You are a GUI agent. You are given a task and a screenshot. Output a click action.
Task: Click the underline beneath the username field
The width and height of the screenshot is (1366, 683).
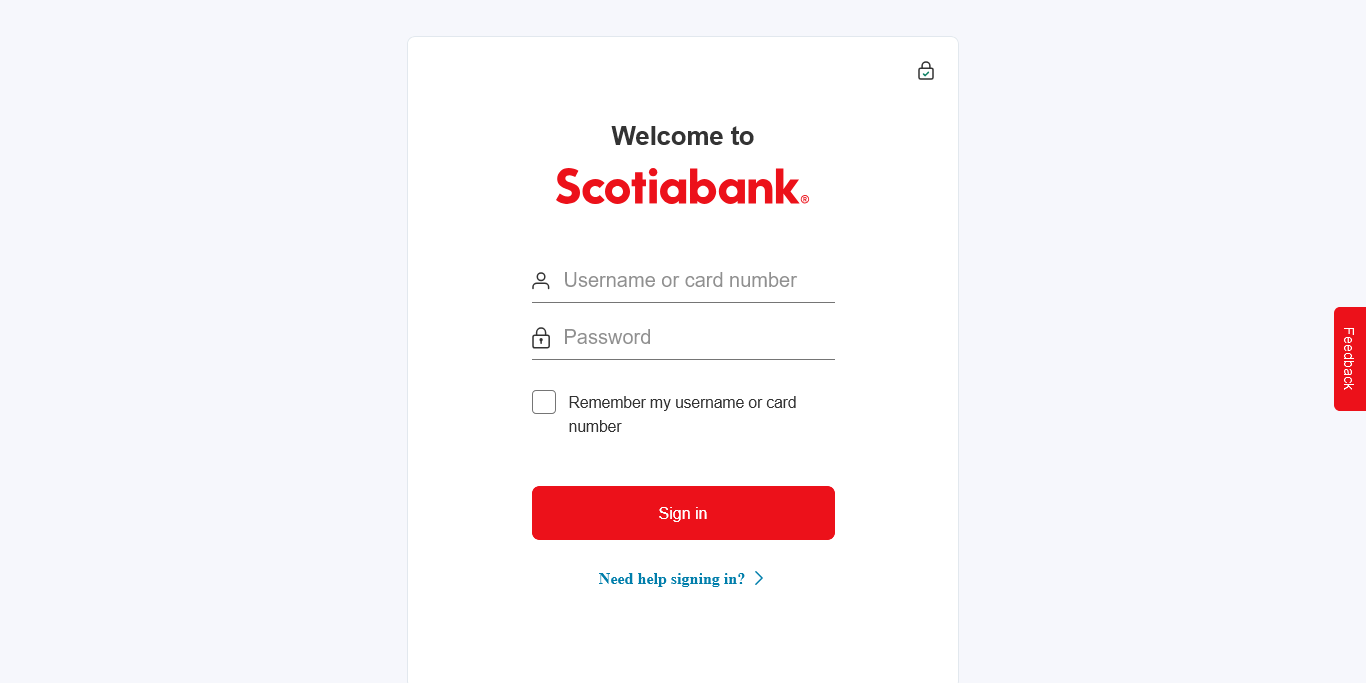[x=683, y=302]
